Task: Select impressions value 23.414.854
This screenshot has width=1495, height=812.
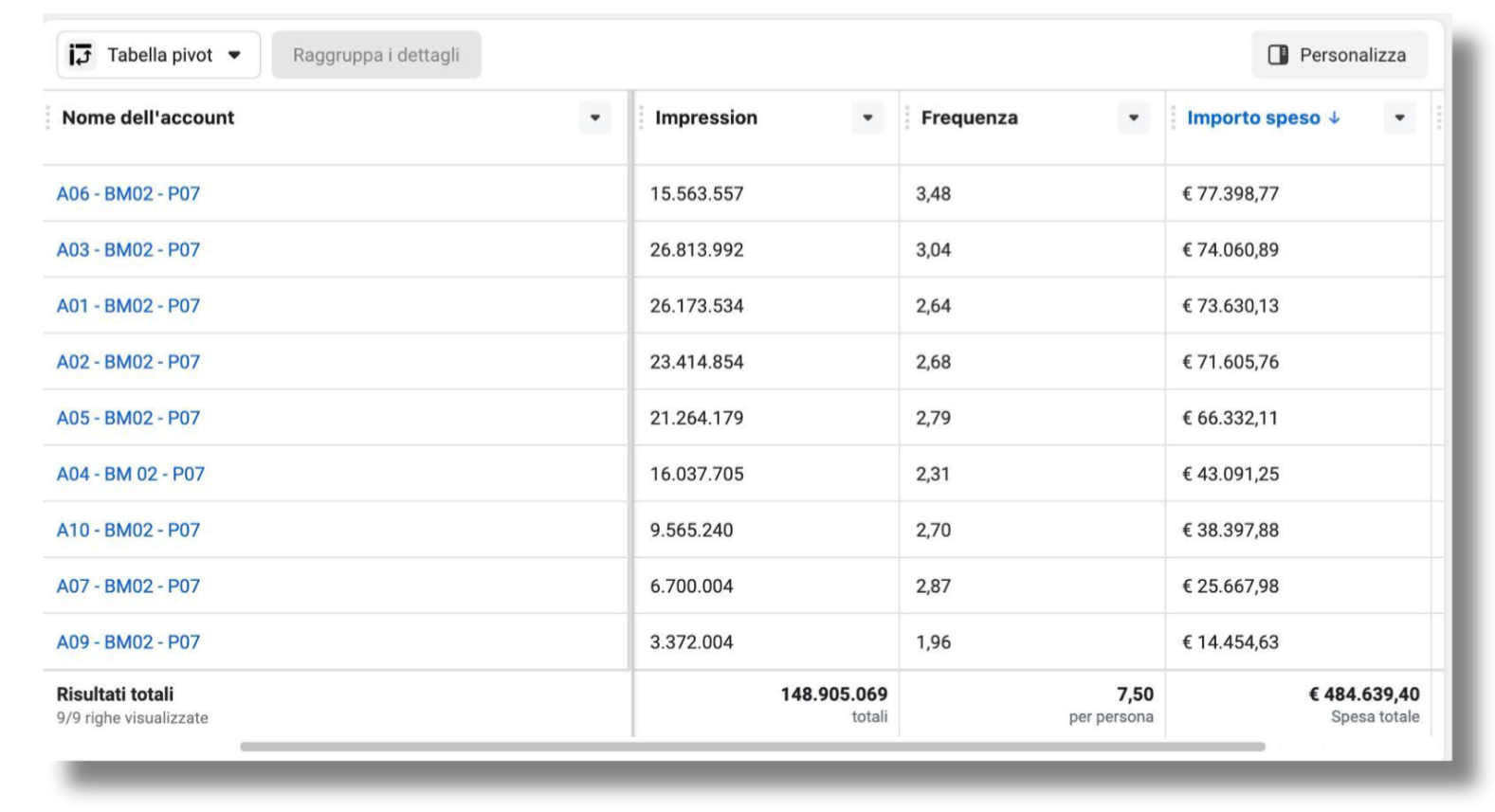Action: [697, 361]
